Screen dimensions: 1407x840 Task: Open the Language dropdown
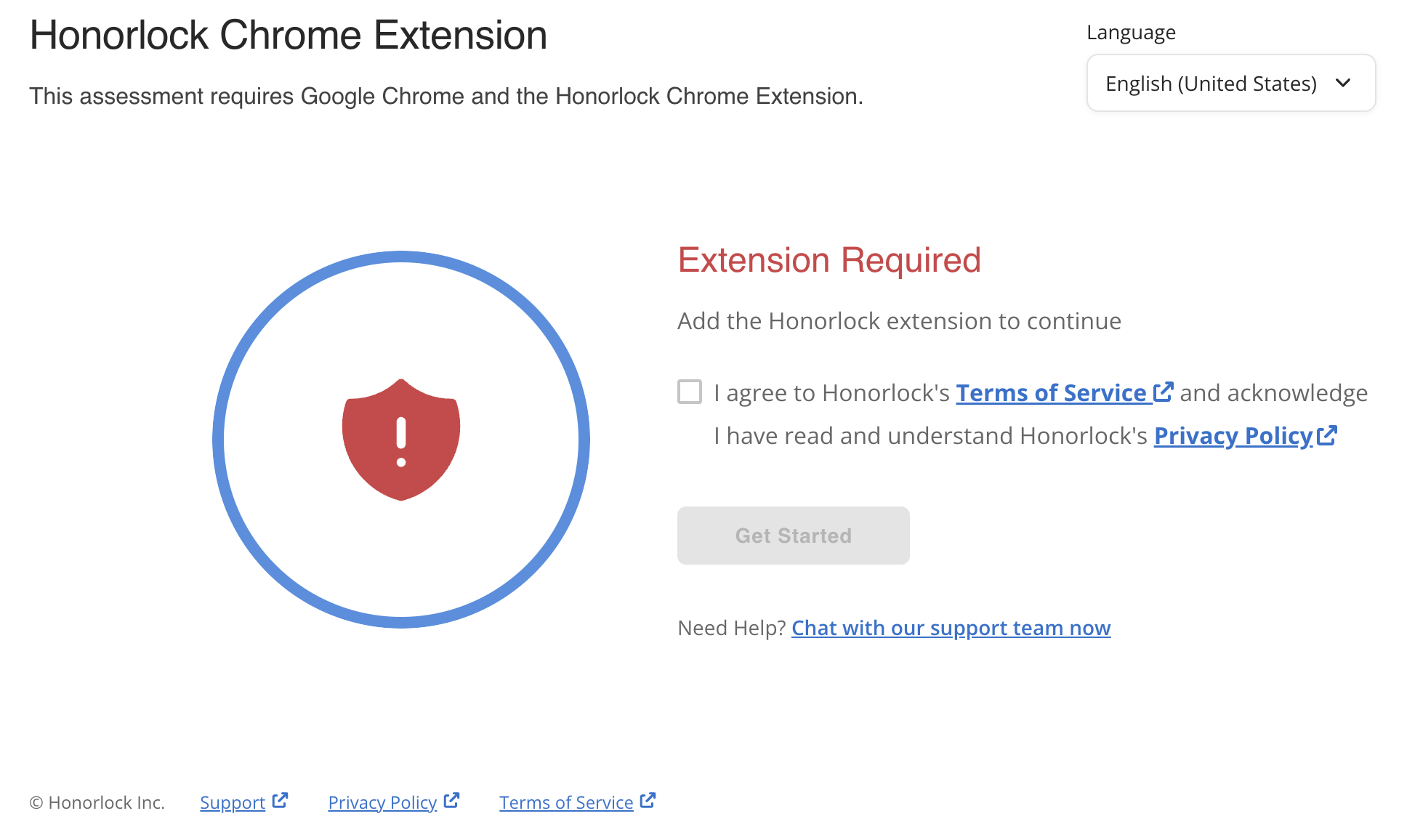point(1230,83)
